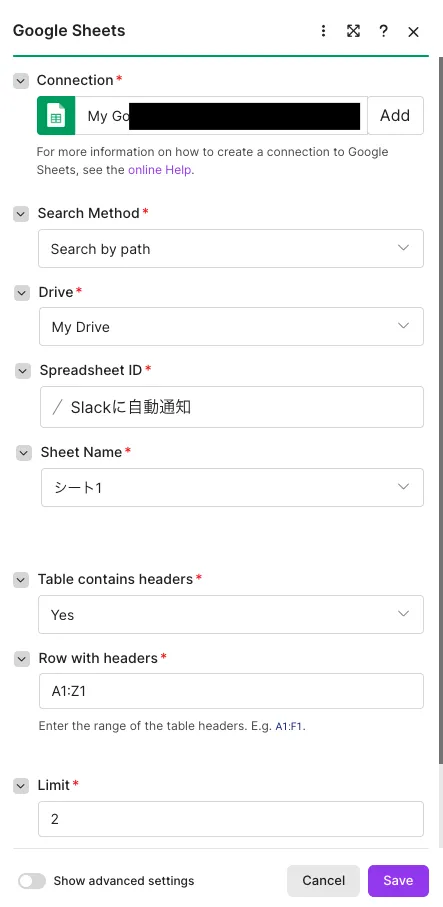Open Table contains headers Yes dropdown
Viewport: 443px width, 907px height.
click(x=231, y=614)
